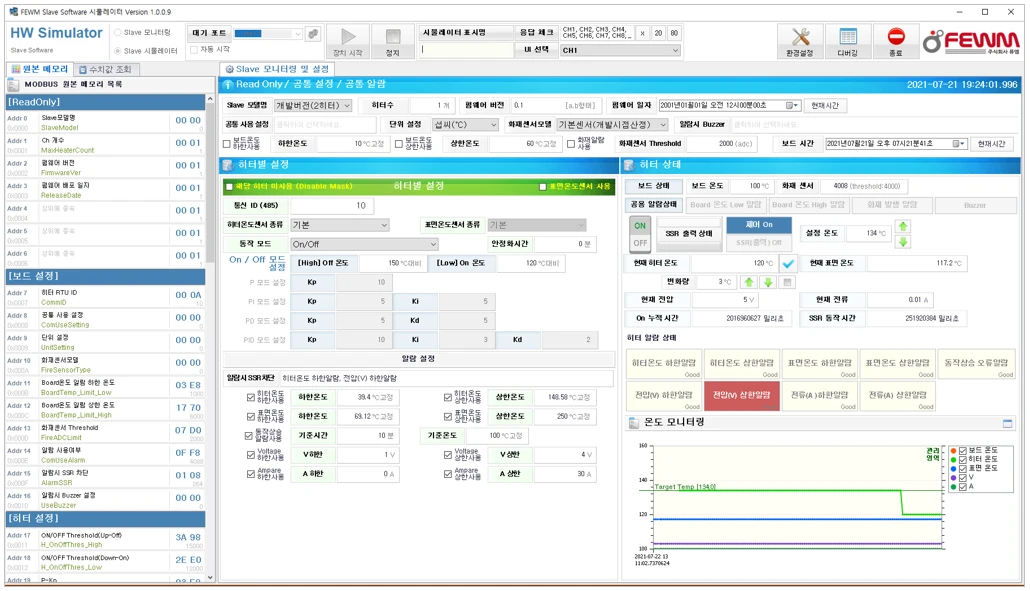
Task: Click the red 전압(V) 상한알람 alarm tile
Action: pyautogui.click(x=742, y=396)
